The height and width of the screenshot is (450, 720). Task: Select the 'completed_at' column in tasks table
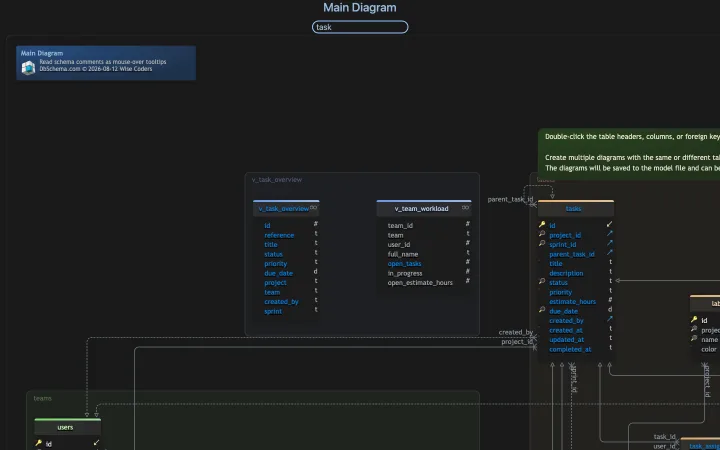570,349
